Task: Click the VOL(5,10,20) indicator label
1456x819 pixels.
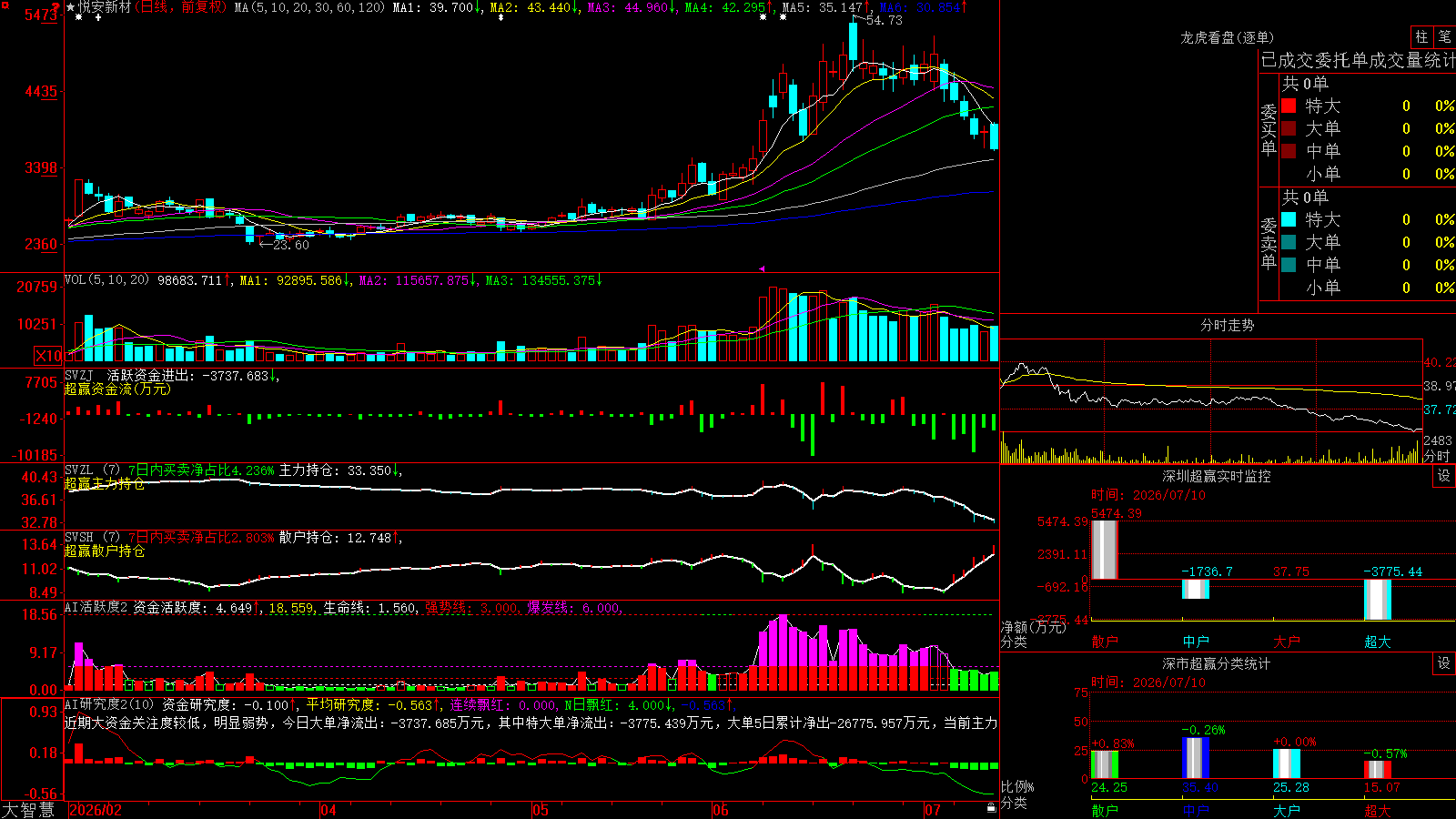Action: [106, 280]
